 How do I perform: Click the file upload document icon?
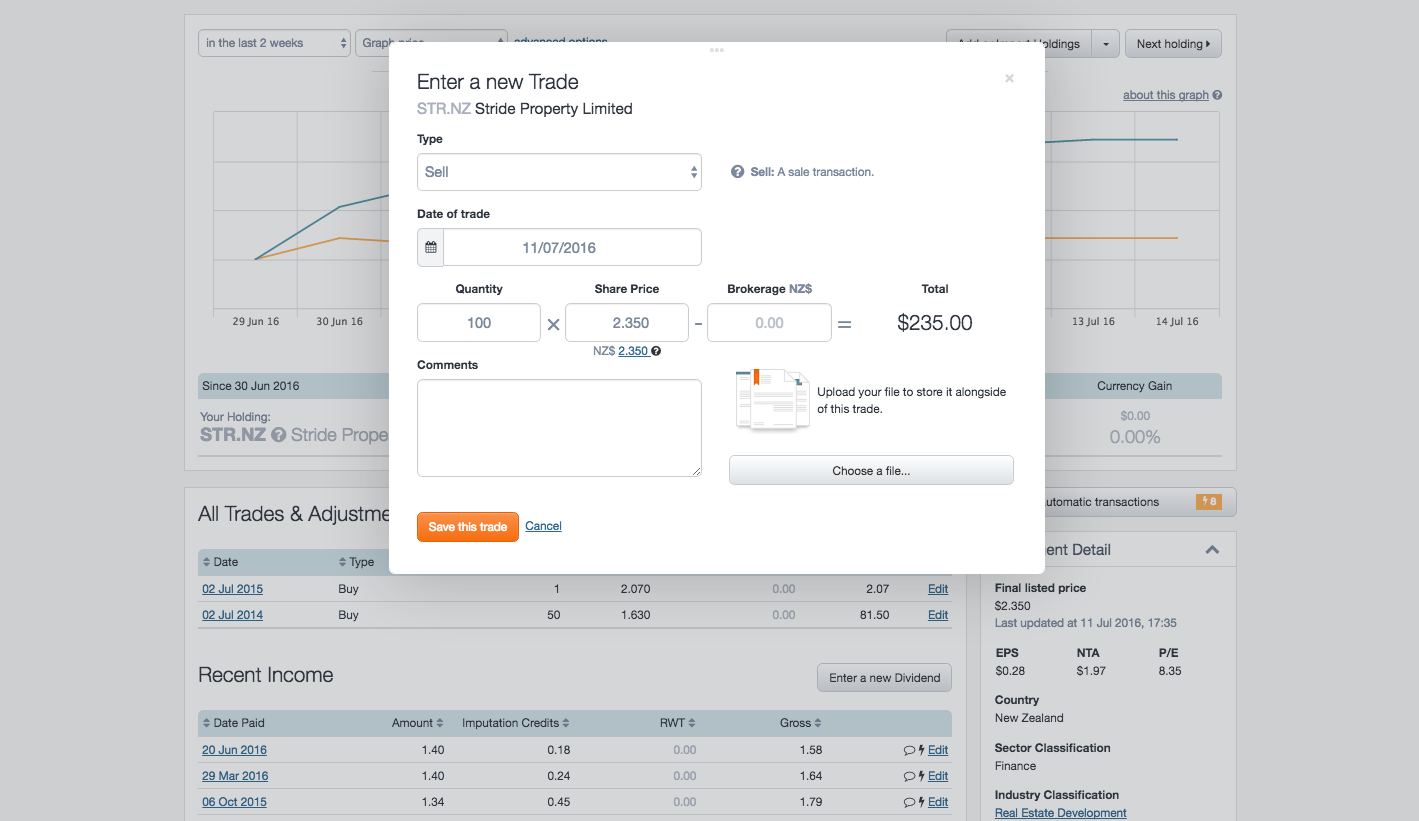771,399
